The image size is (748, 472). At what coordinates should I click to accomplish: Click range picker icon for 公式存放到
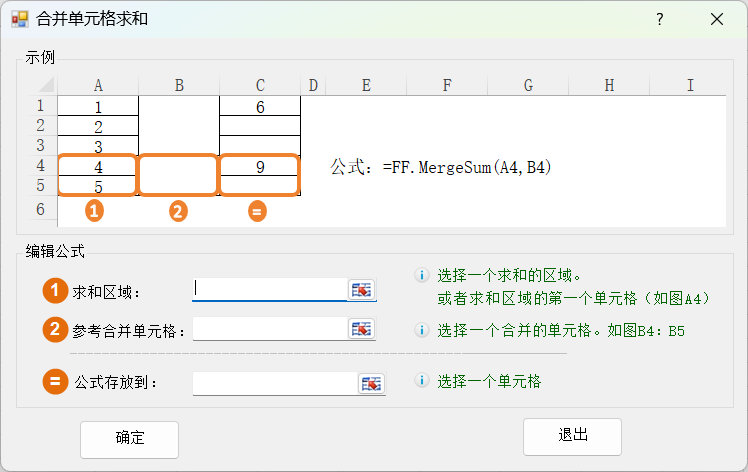tap(371, 383)
